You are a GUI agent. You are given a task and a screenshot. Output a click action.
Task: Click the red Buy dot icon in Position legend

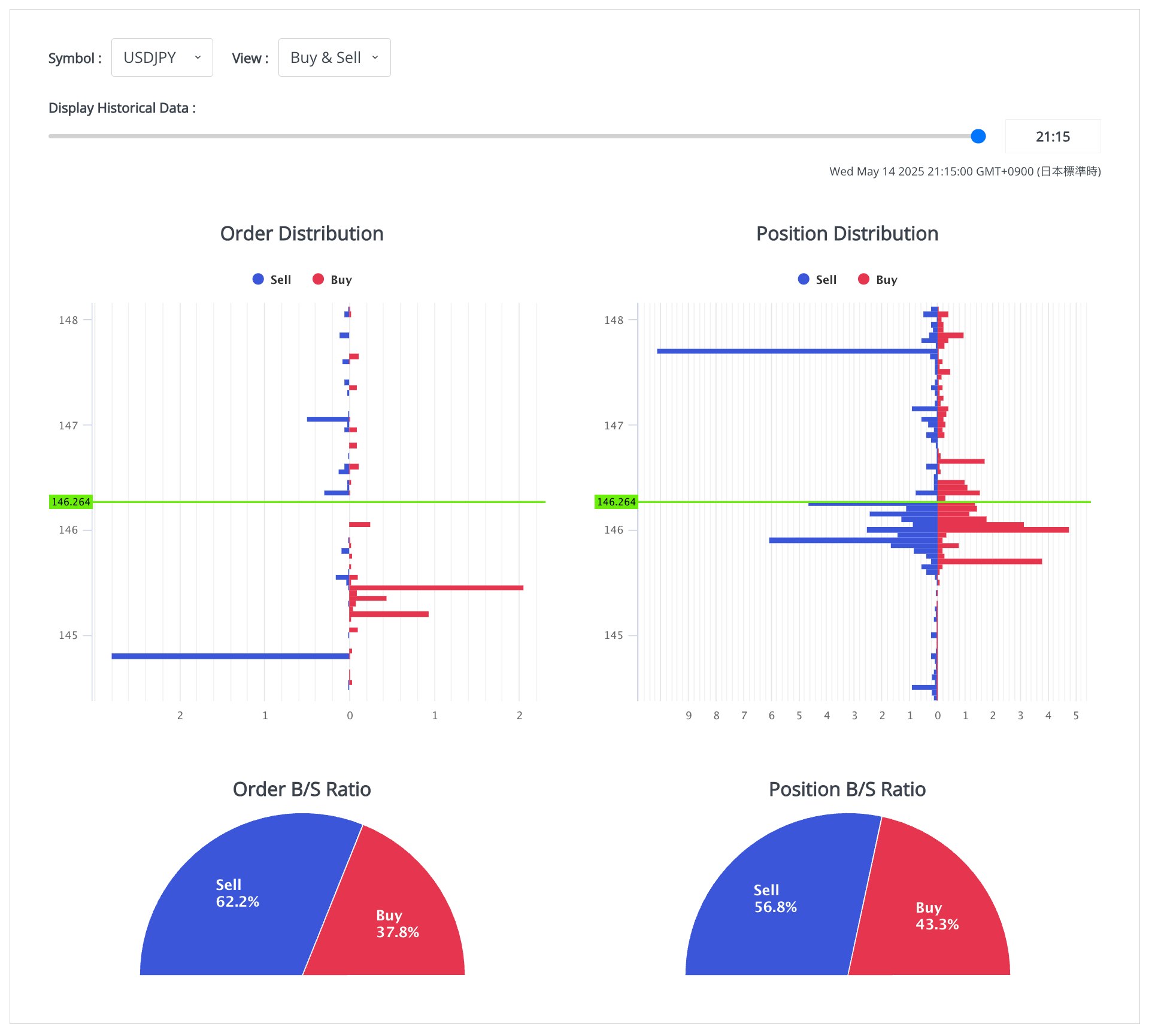click(863, 279)
